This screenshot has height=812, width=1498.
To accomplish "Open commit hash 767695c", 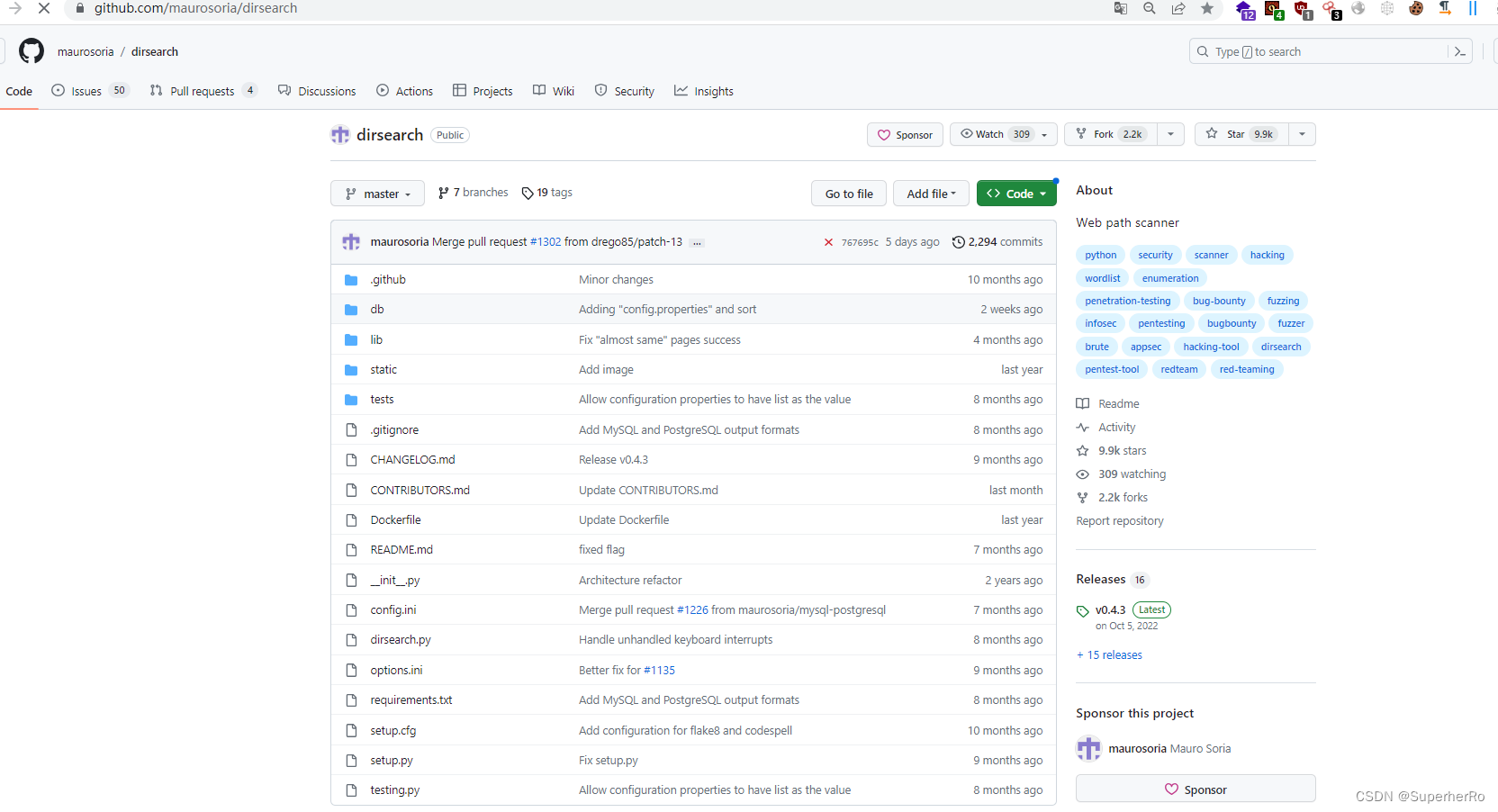I will point(860,242).
